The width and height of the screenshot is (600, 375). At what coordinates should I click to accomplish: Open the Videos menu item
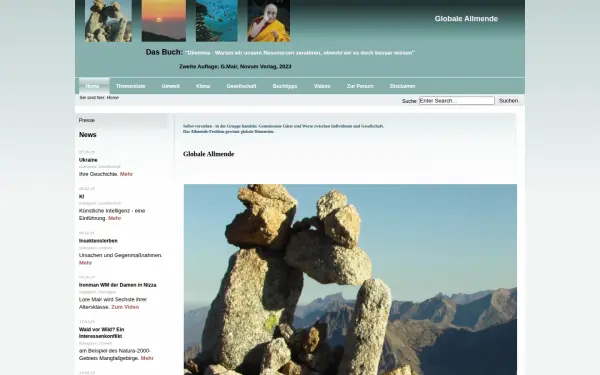coord(322,86)
